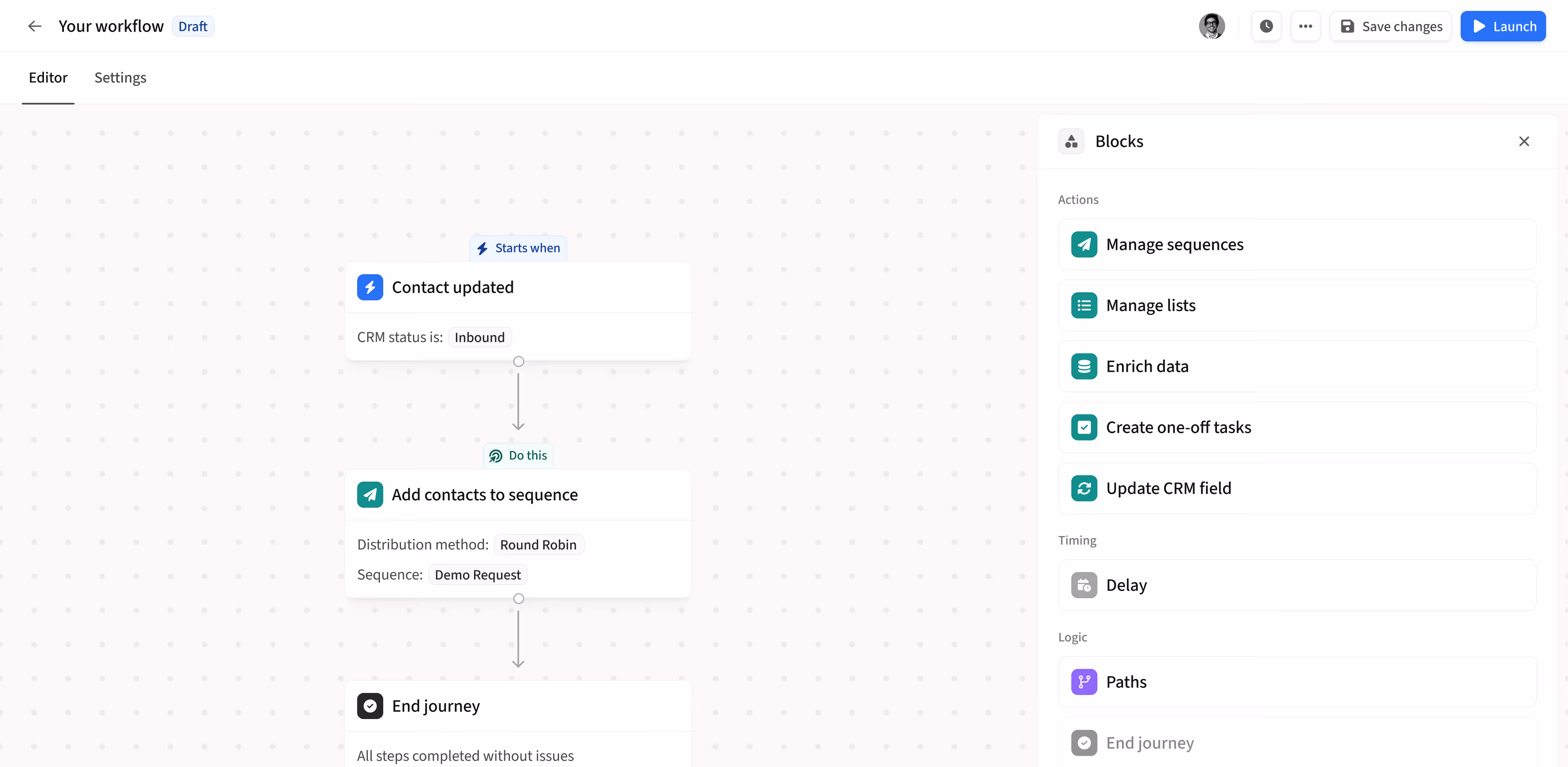Add a Paths logic block
The image size is (1568, 767).
pos(1297,682)
